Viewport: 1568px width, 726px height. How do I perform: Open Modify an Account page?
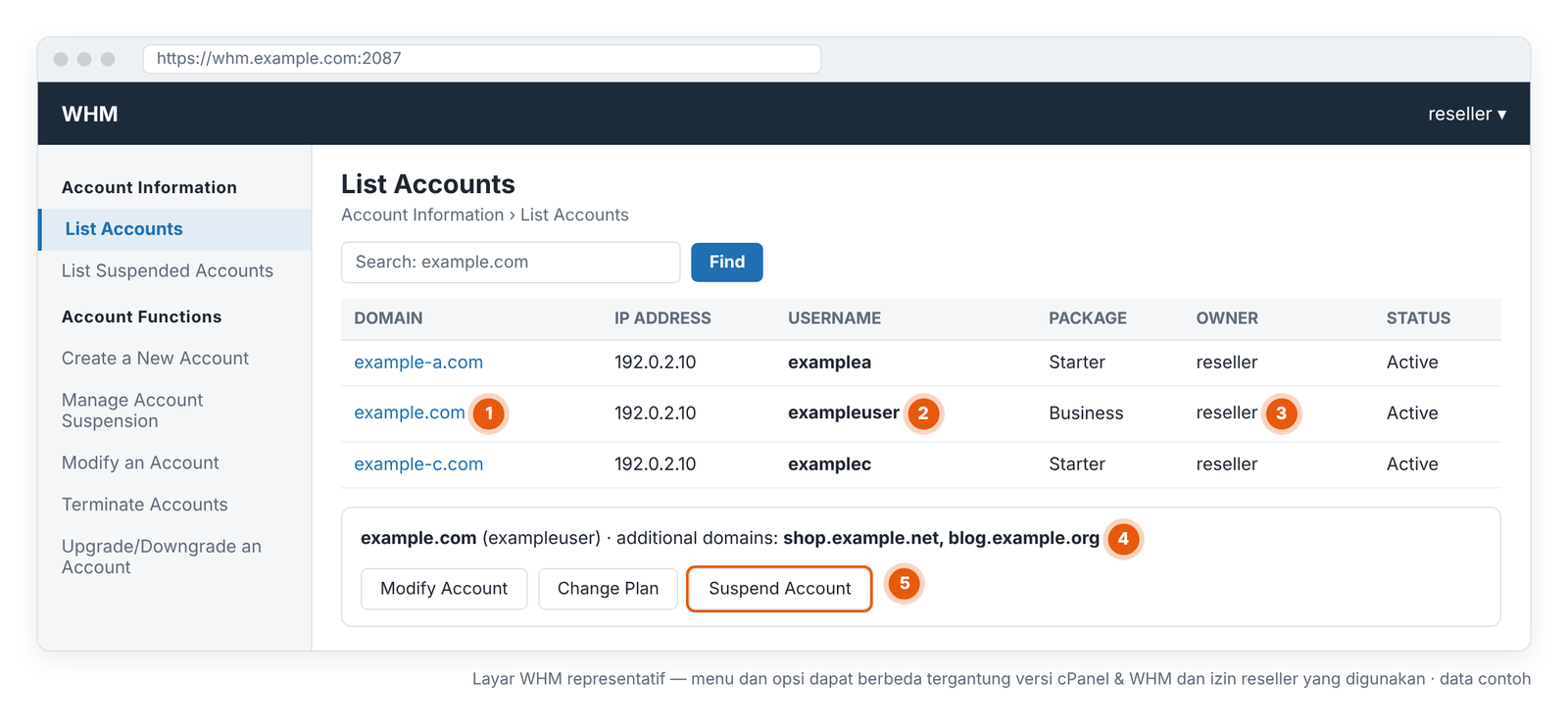tap(140, 462)
